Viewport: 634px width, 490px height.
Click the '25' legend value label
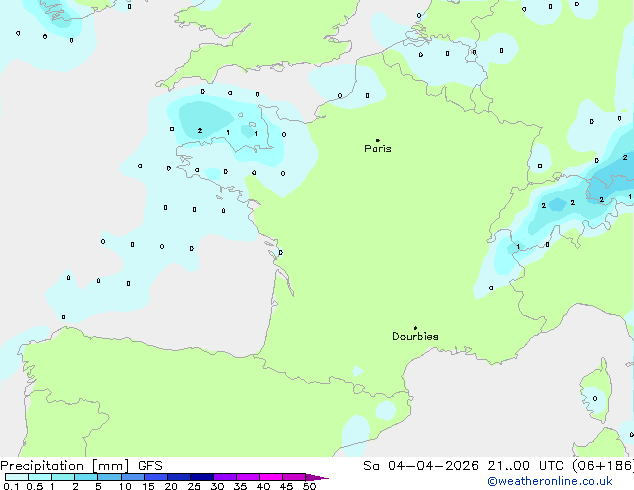194,486
